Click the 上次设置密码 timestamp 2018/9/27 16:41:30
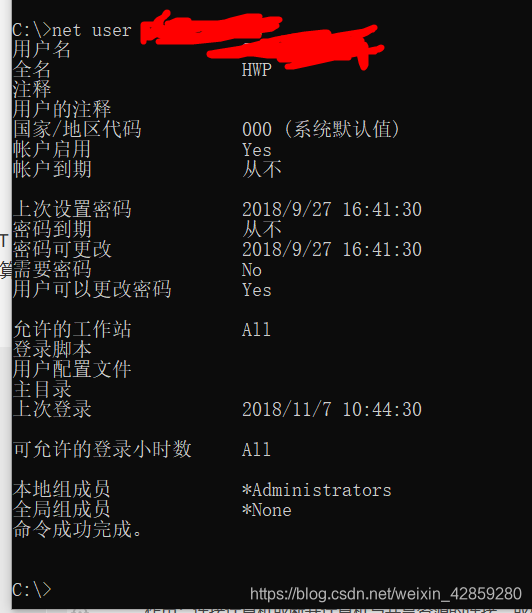This screenshot has height=613, width=532. coord(332,210)
